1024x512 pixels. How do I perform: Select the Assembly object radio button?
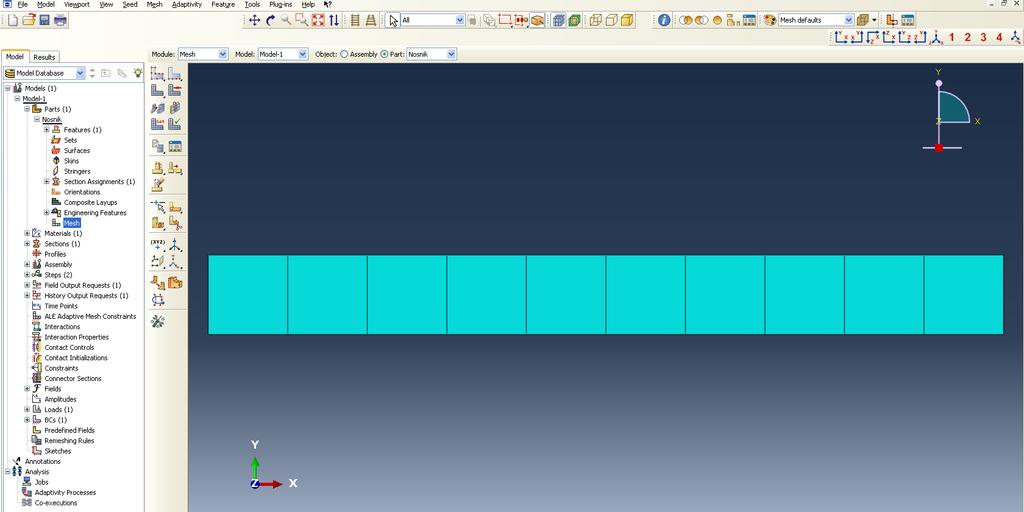(x=344, y=54)
